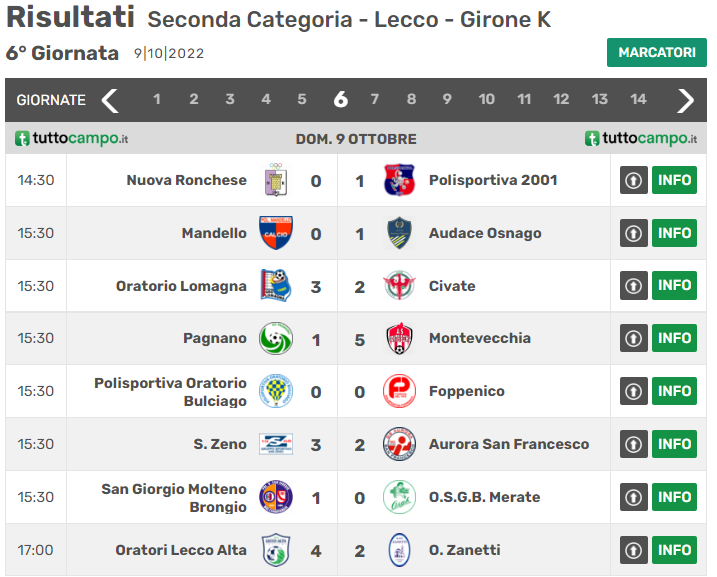Open INFO for Pagnano vs Montevecchia
Viewport: 717px width, 577px height.
pos(674,339)
